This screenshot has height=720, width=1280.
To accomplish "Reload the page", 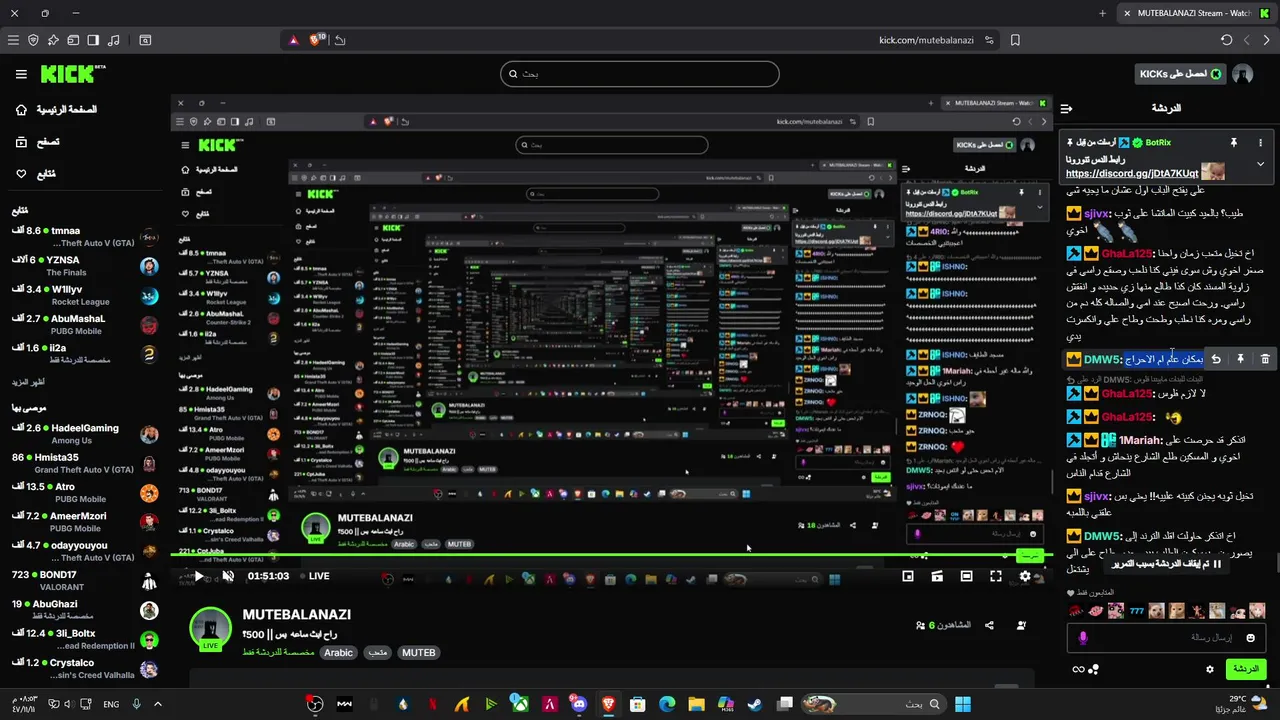I will [1227, 40].
